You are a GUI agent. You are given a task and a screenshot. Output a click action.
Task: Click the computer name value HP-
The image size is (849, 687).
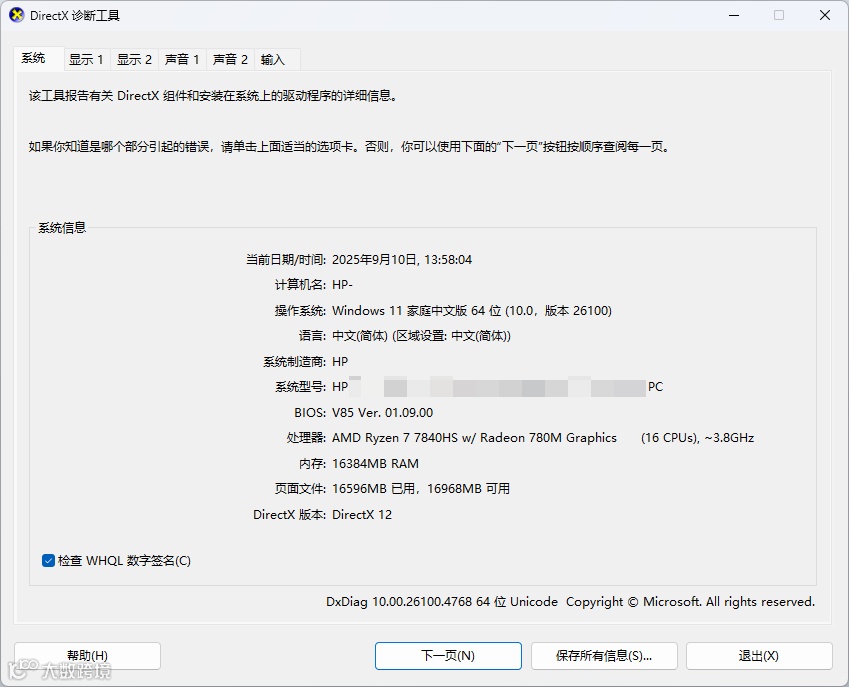(342, 285)
